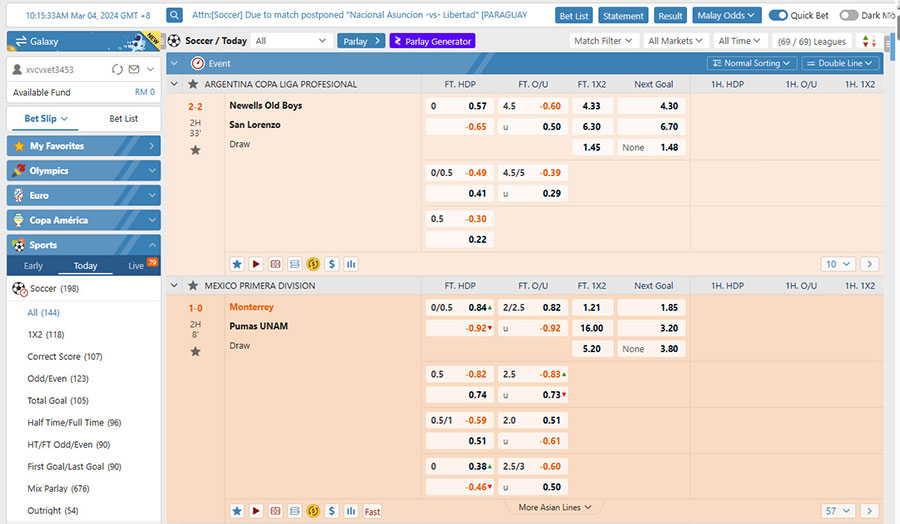Play live stream for Newells Old Boys match
The width and height of the screenshot is (900, 524).
pyautogui.click(x=256, y=264)
